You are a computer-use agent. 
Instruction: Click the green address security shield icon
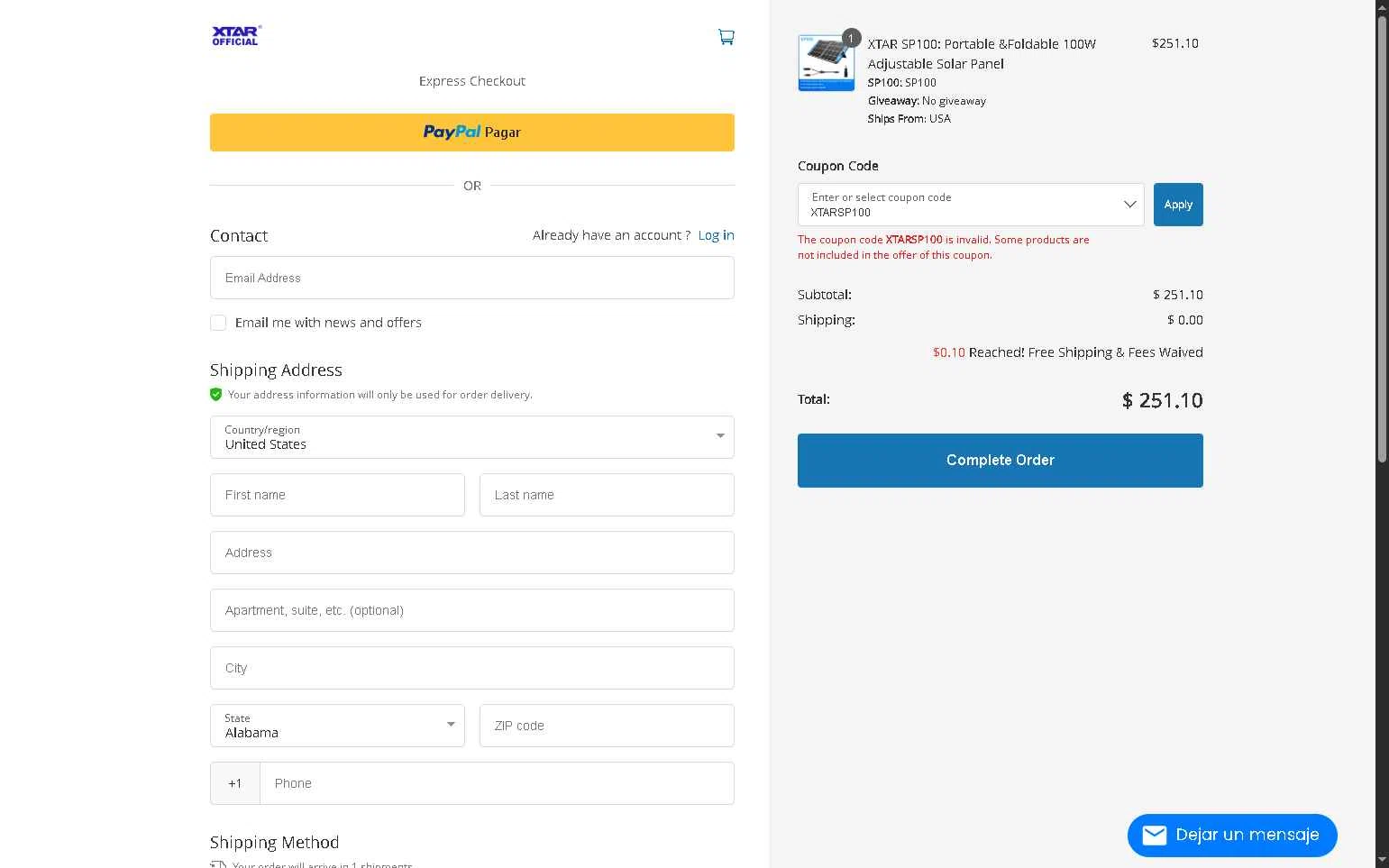pos(216,395)
